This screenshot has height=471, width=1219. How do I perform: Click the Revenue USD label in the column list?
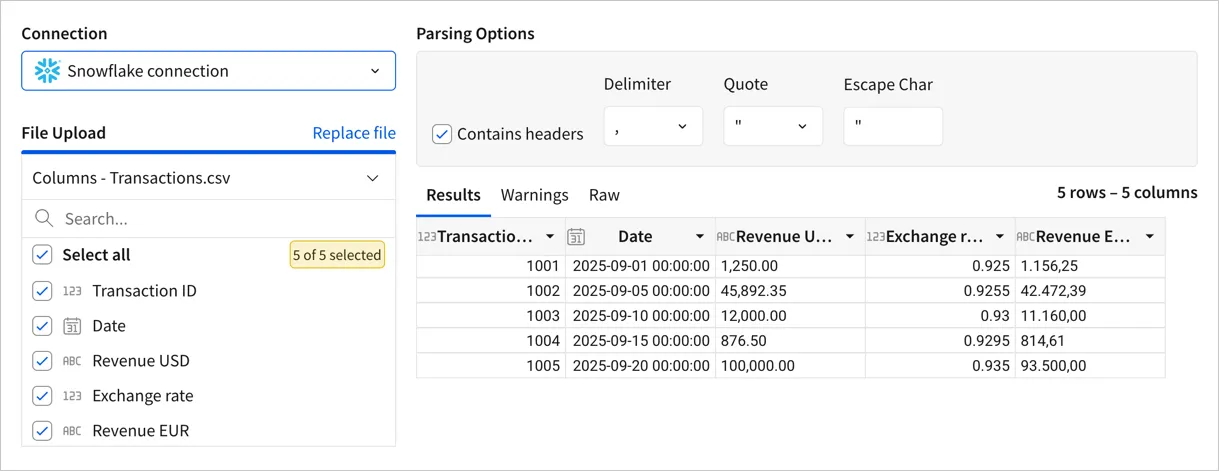pyautogui.click(x=141, y=361)
